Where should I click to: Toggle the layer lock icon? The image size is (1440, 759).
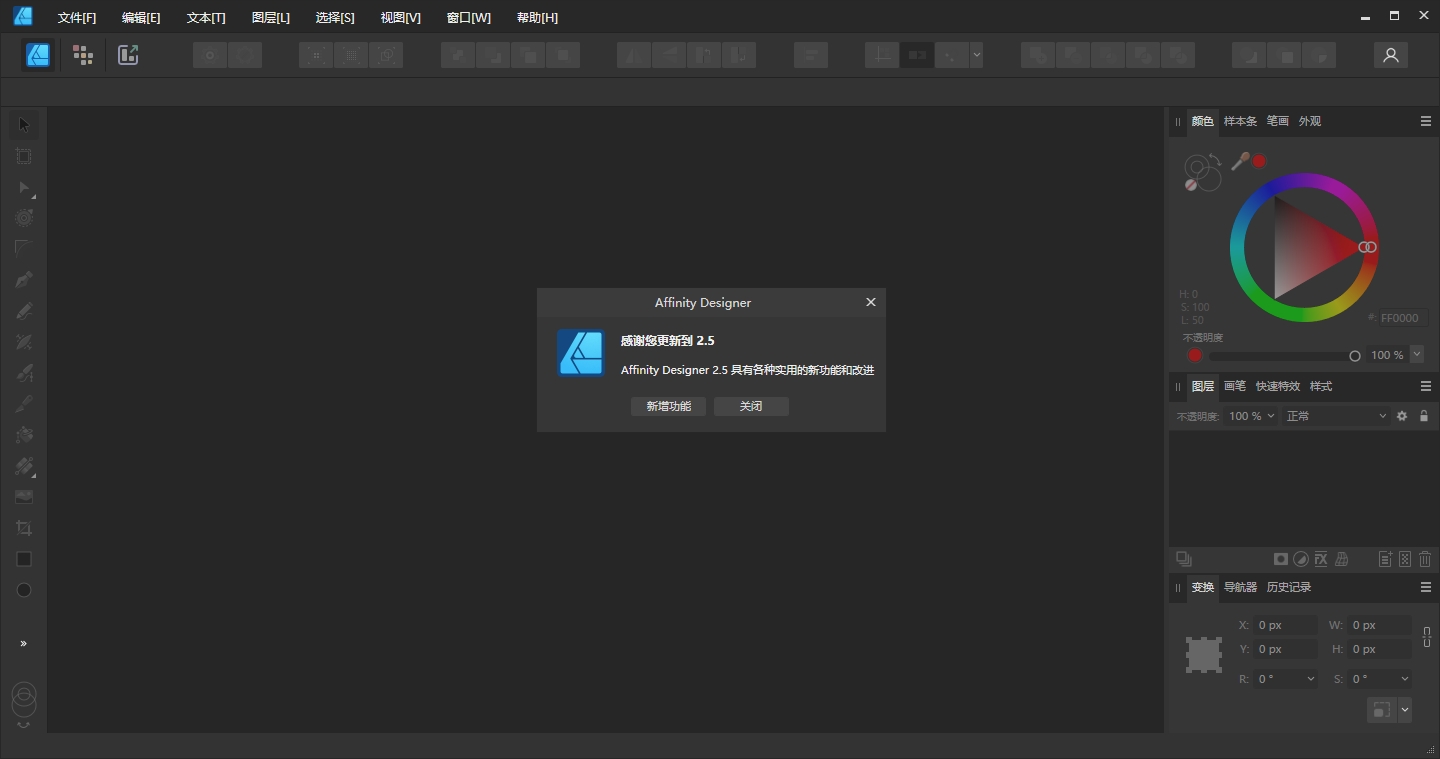[1424, 416]
